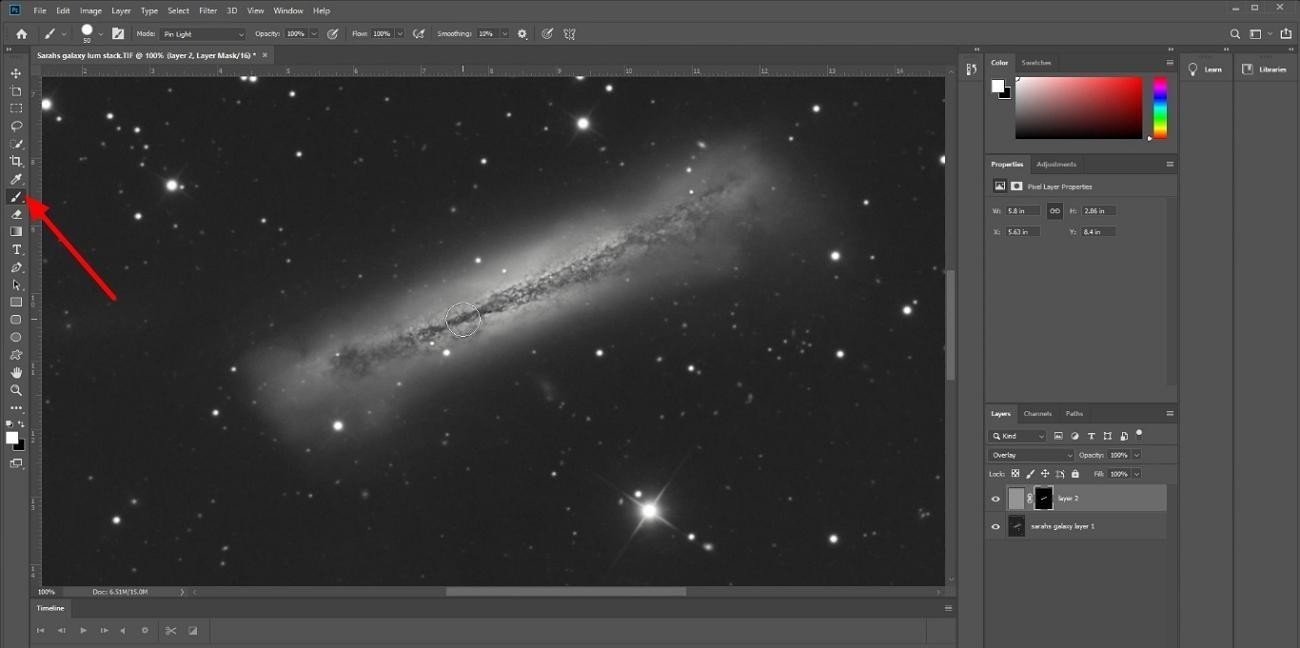
Task: Open the brush Opacity dropdown arrow
Action: coord(314,34)
